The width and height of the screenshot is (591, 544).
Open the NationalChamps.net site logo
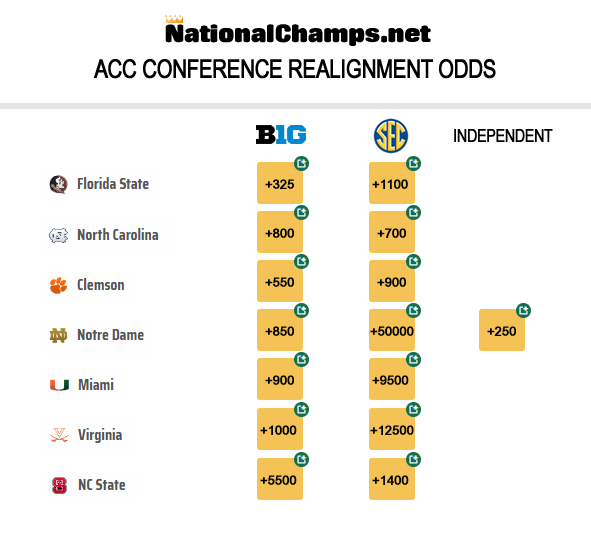click(298, 30)
